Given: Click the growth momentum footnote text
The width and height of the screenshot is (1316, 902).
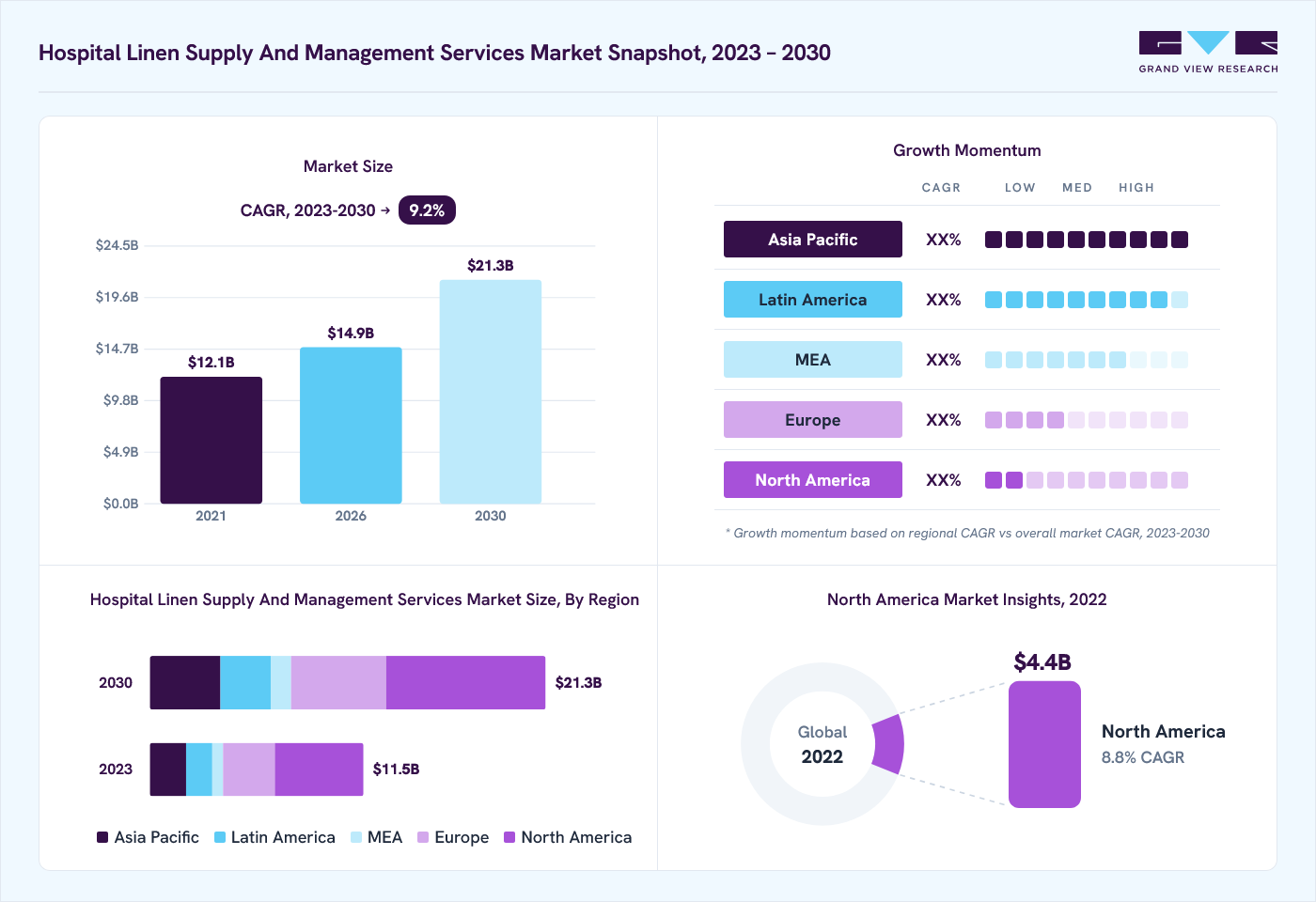Looking at the screenshot, I should pos(967,533).
